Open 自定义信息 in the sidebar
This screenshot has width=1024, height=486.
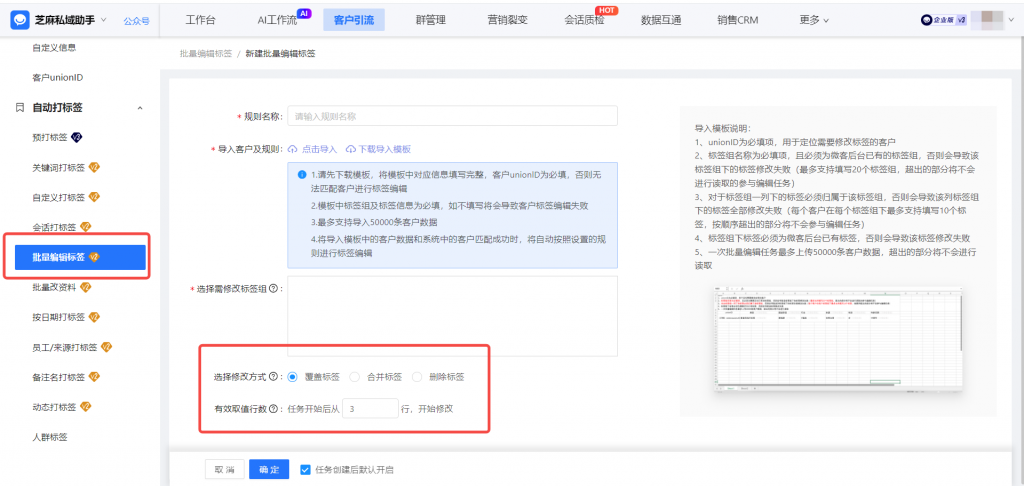(x=54, y=48)
